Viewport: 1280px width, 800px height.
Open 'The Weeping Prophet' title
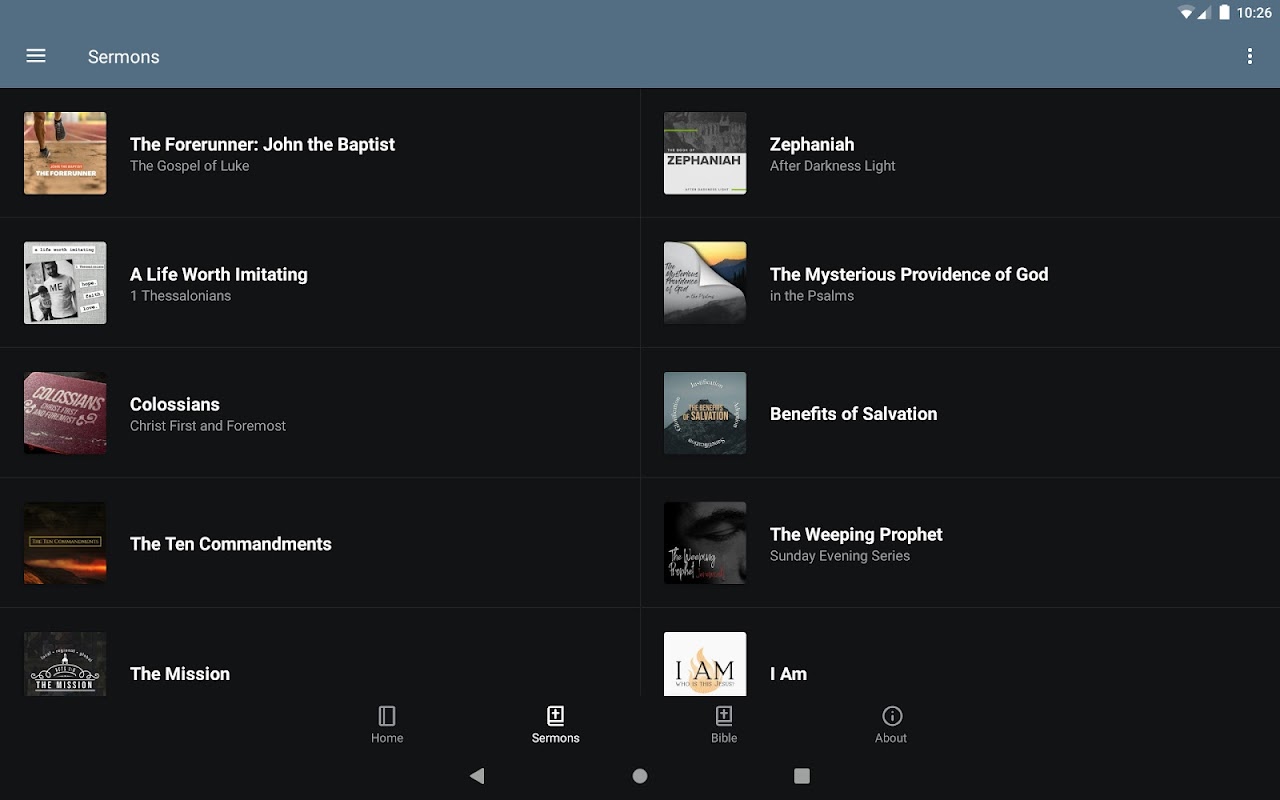856,534
